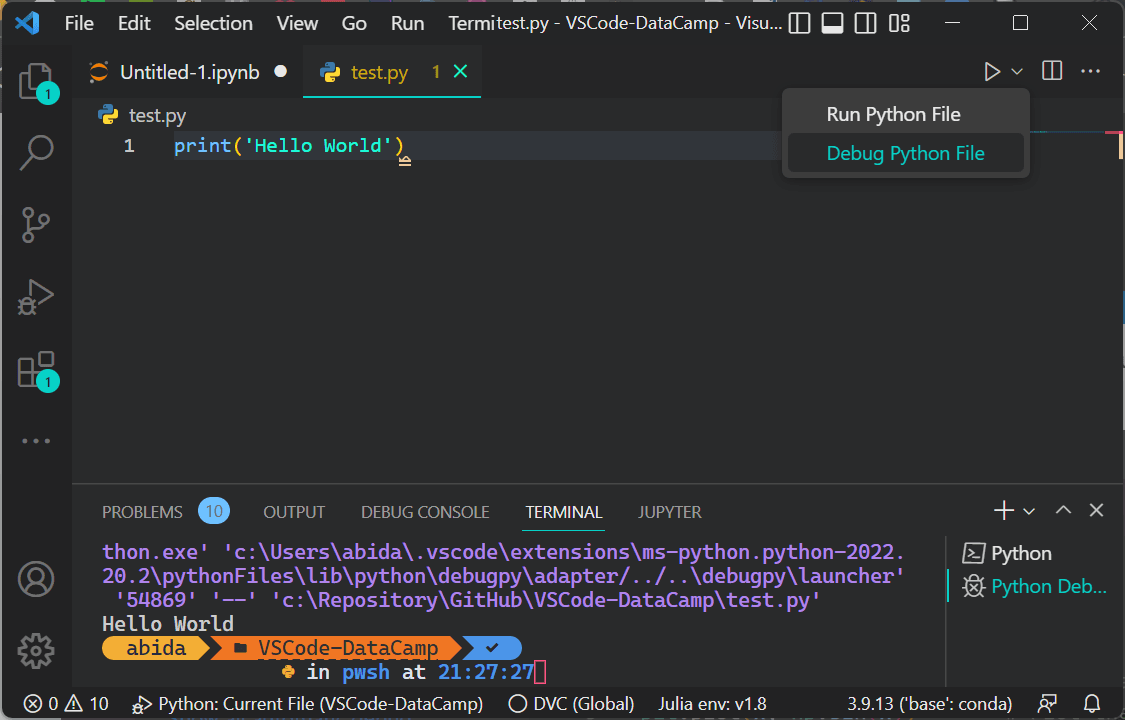Split the editor to the right
The width and height of the screenshot is (1125, 720).
tap(1052, 71)
